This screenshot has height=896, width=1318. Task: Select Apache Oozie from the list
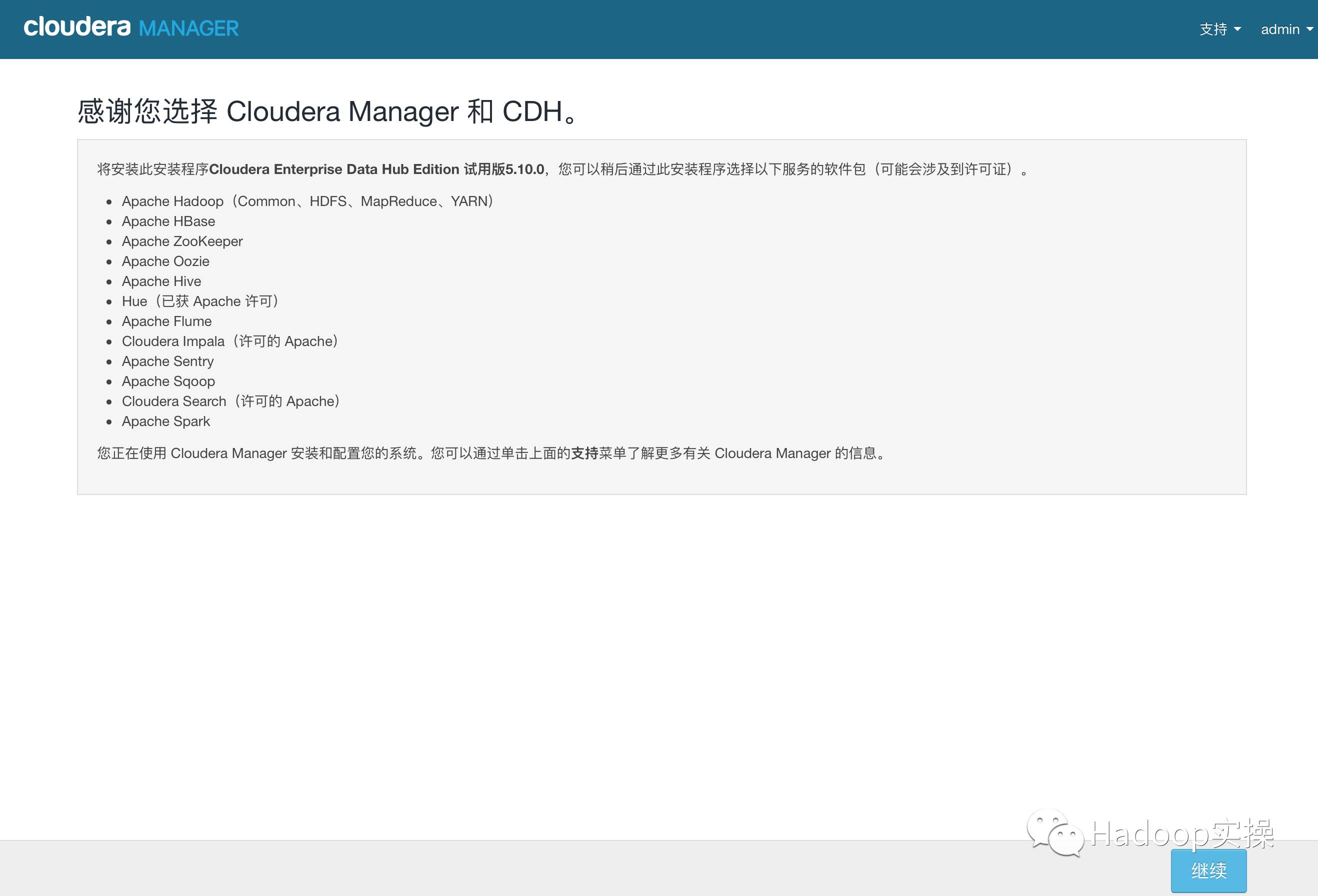point(164,261)
